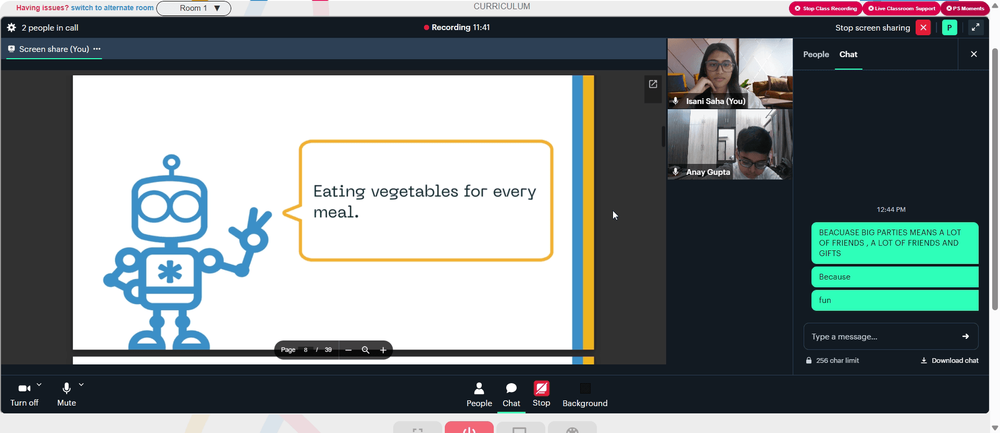This screenshot has height=433, width=1000.
Task: Edit the current page number field
Action: [x=305, y=350]
